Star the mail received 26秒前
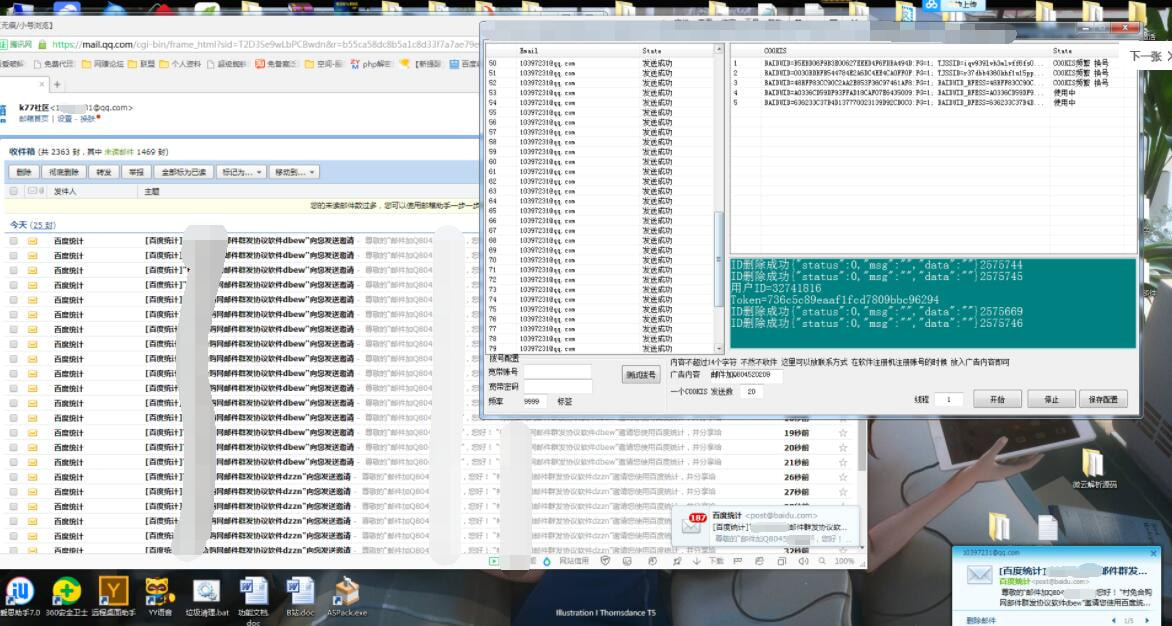The height and width of the screenshot is (626, 1172). point(843,477)
